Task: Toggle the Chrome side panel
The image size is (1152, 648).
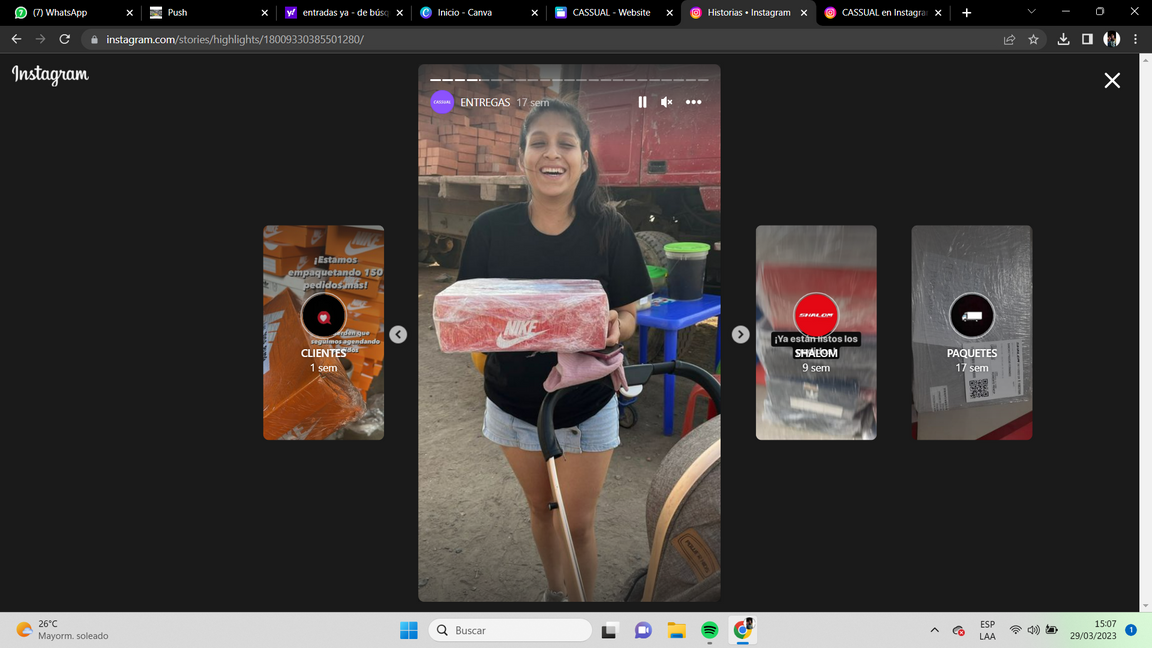Action: tap(1087, 39)
